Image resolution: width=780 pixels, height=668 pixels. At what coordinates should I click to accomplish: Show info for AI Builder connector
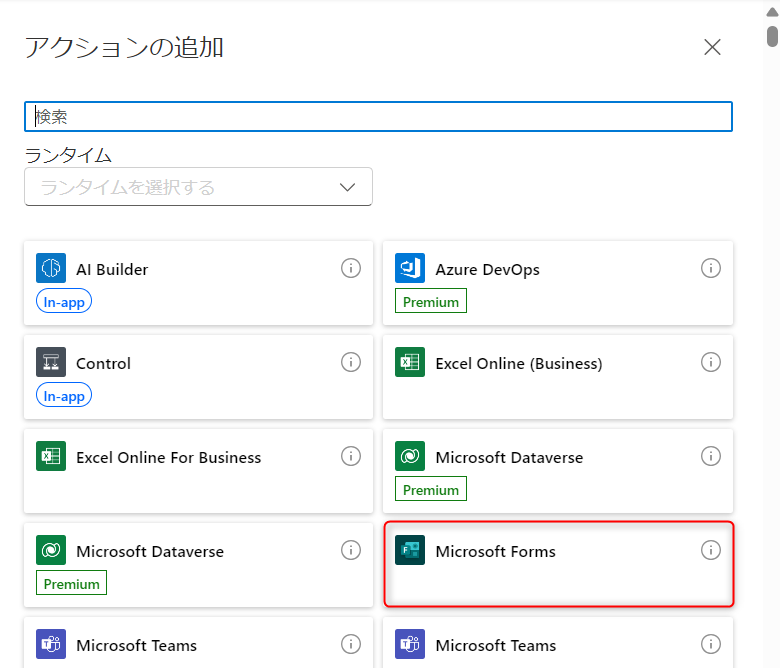351,268
